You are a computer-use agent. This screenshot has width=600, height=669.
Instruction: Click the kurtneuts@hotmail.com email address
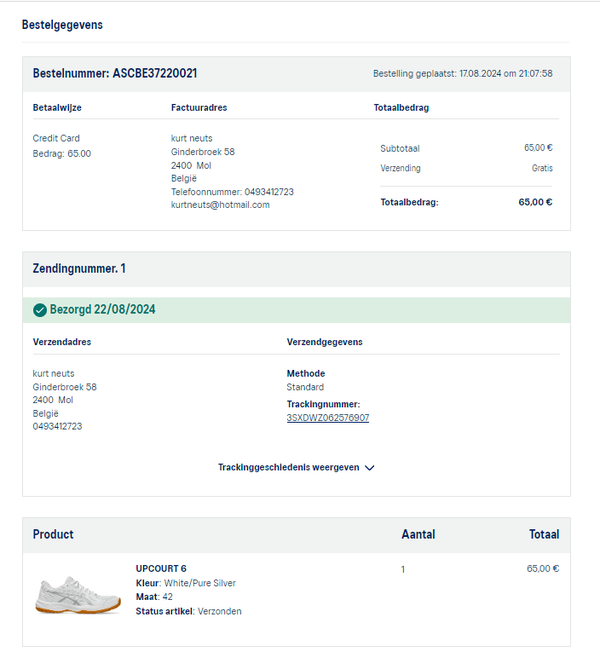(220, 205)
